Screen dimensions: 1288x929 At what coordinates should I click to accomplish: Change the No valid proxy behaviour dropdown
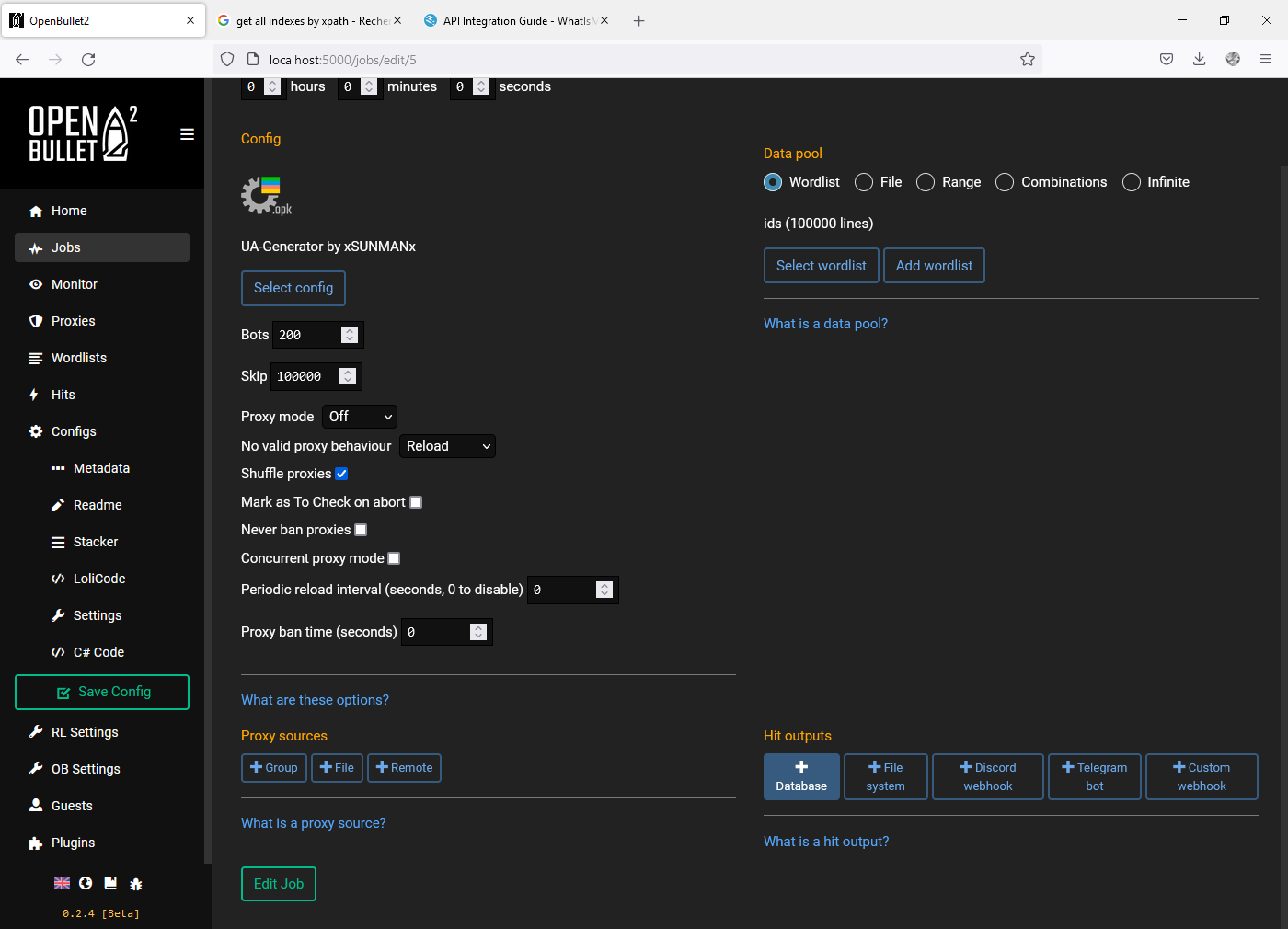click(447, 446)
